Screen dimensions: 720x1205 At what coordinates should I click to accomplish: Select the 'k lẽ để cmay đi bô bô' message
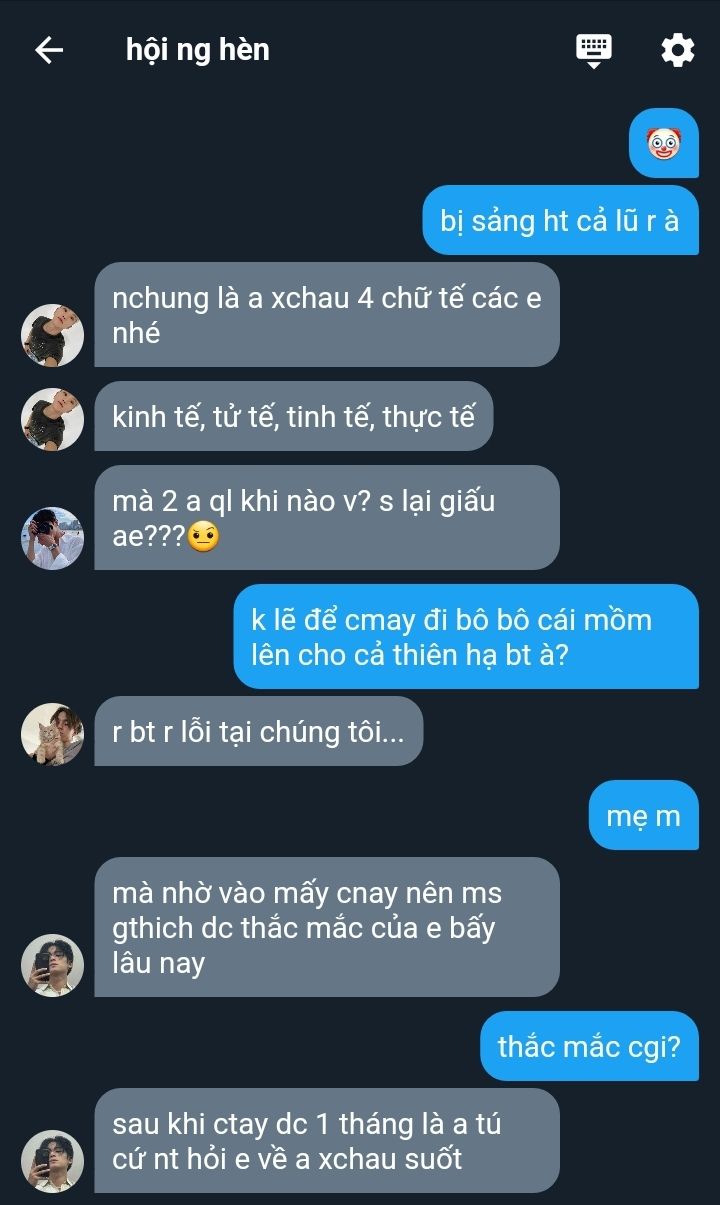(x=466, y=637)
